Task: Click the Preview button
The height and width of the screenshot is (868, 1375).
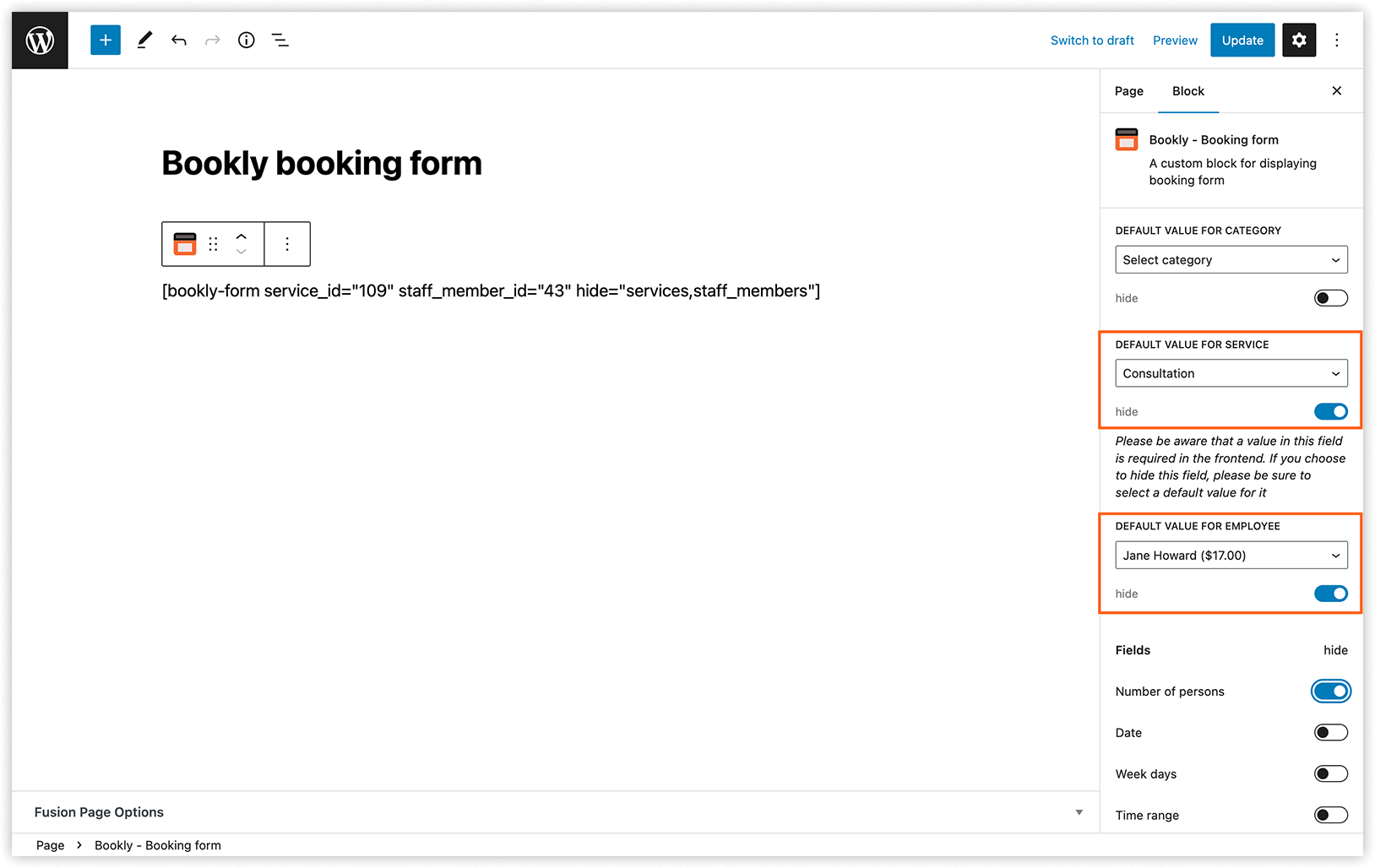Action: [x=1175, y=41]
